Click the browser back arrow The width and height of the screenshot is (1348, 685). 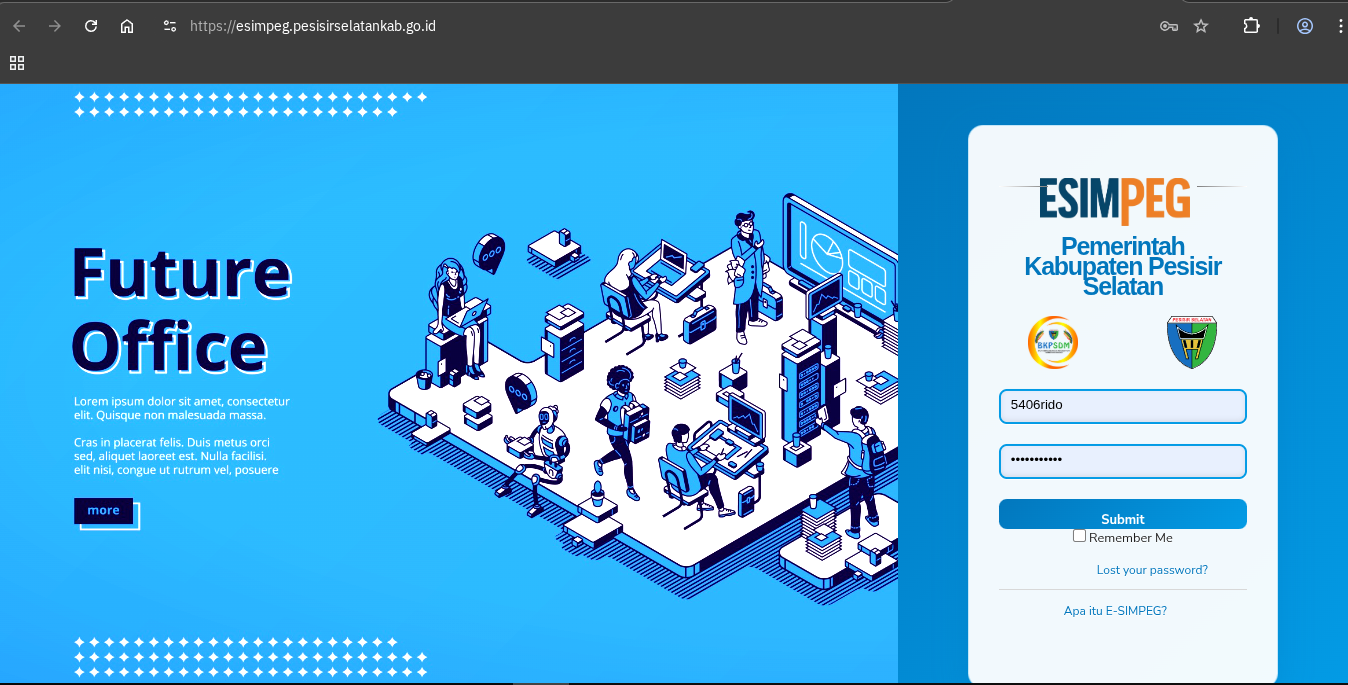click(19, 26)
